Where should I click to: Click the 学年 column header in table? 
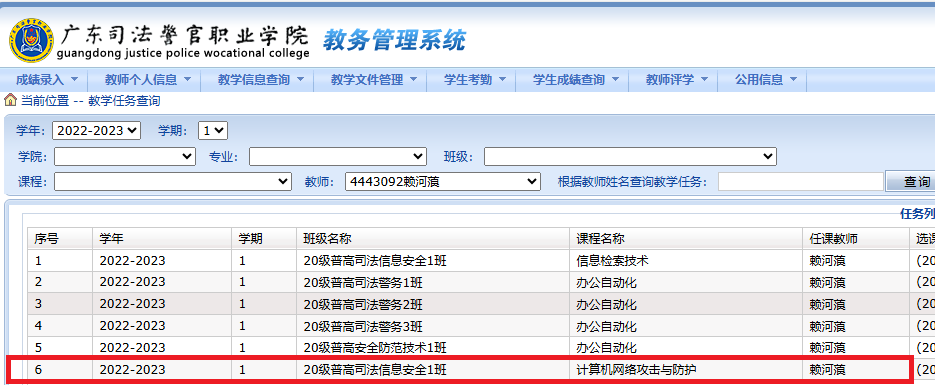[162, 238]
